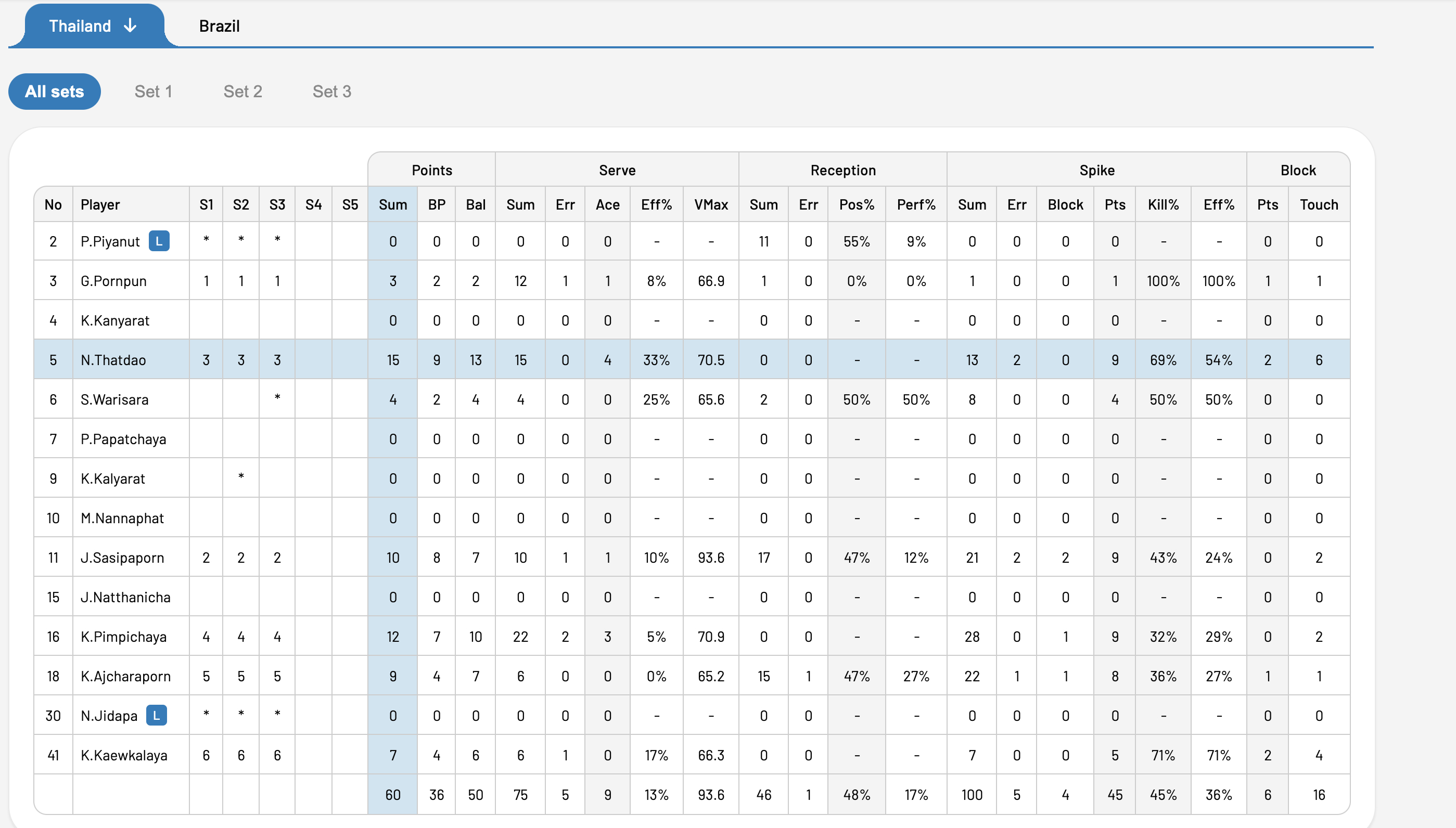Click the Spike group header
Screen dimensions: 1456x828
click(x=1096, y=170)
